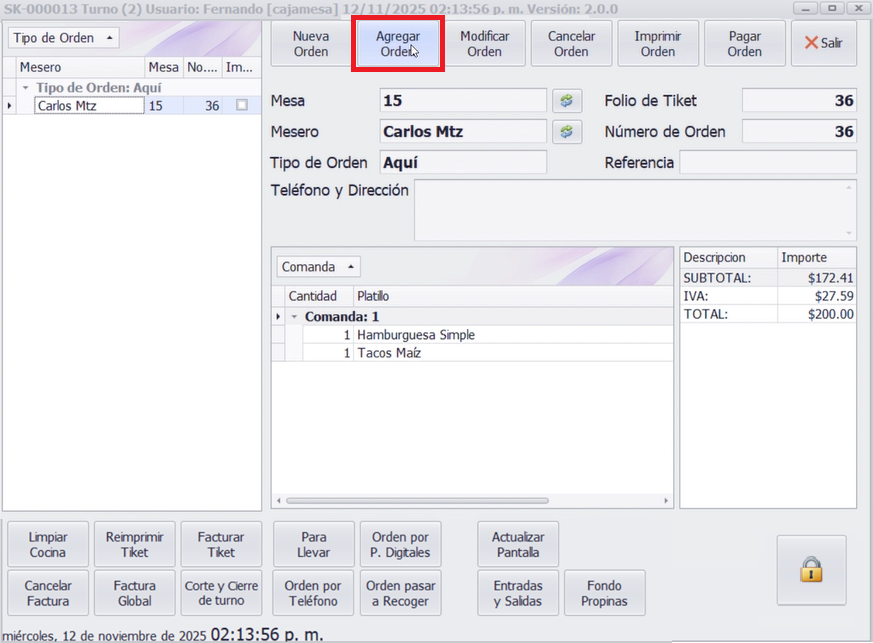This screenshot has height=643, width=873.
Task: Click the Mesero column header
Action: click(x=80, y=68)
